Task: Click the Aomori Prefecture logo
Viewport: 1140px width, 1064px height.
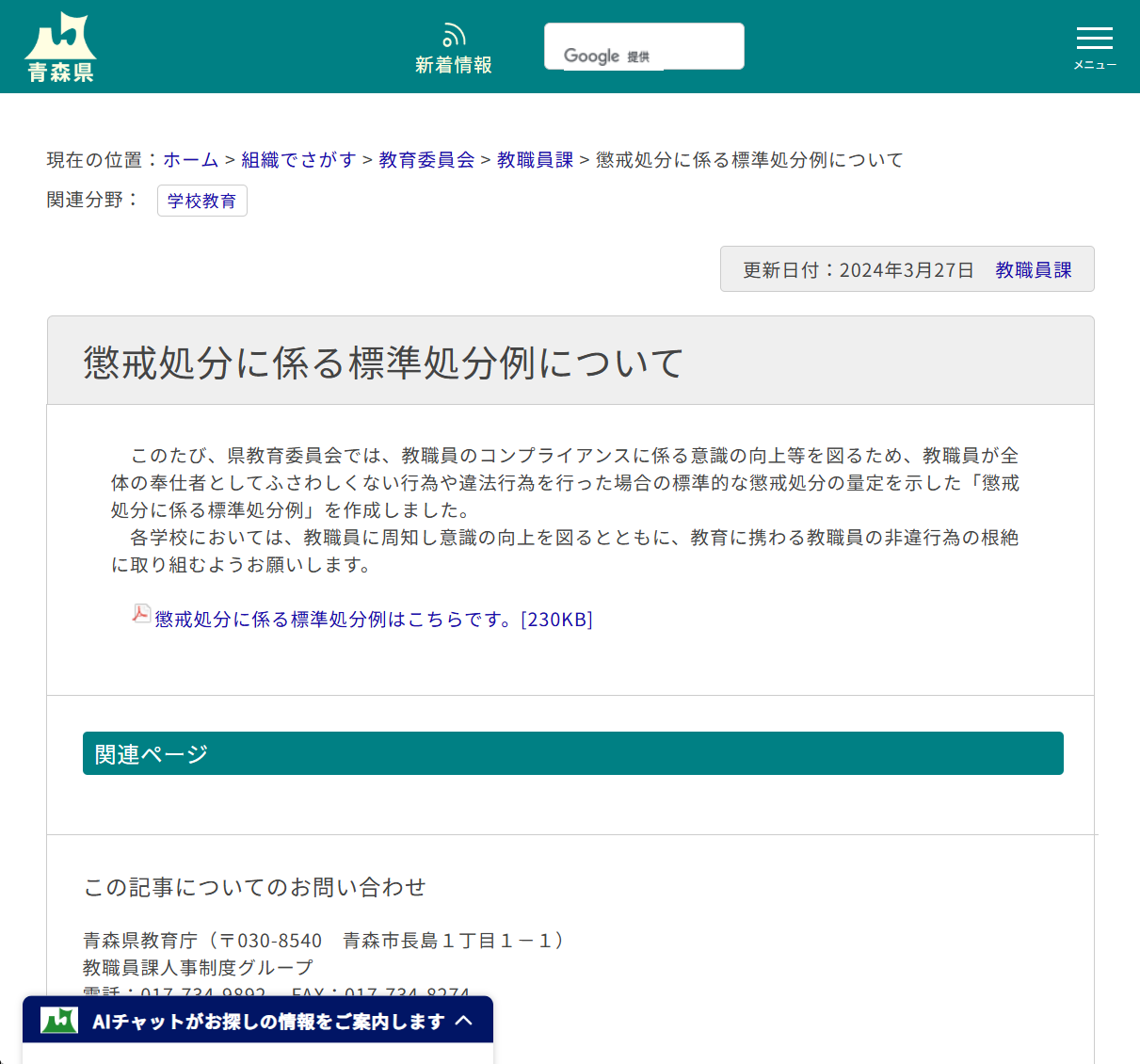Action: [60, 45]
